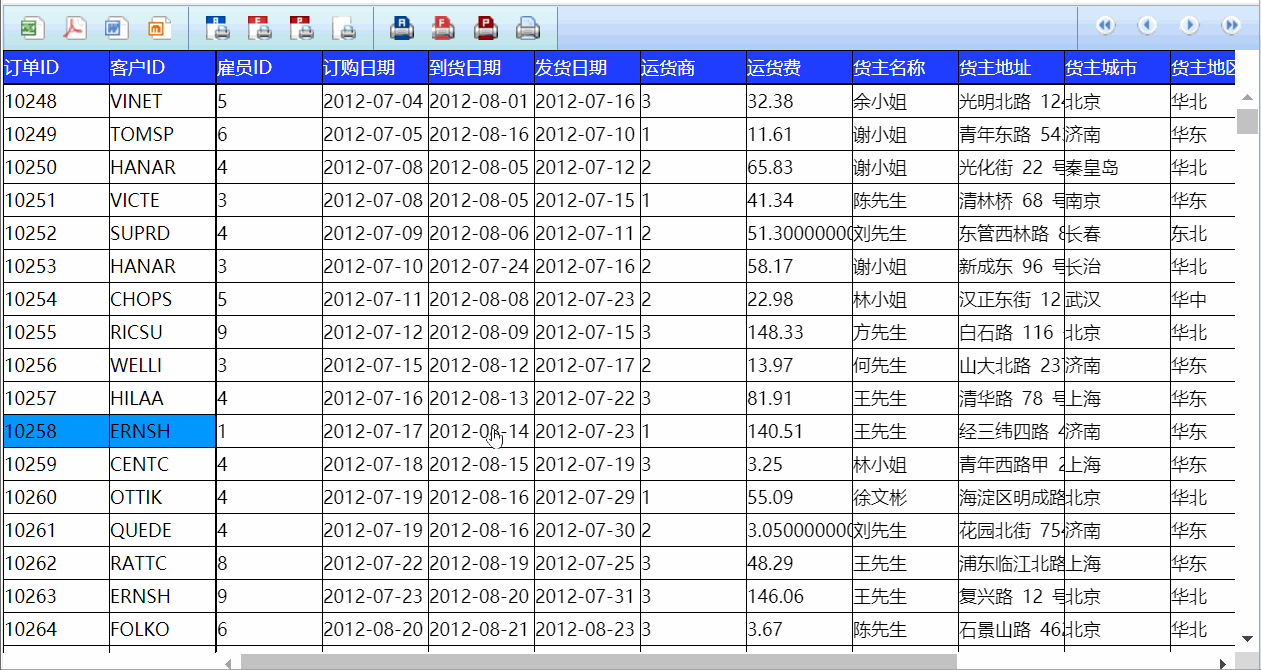Click order date 2012-07-04
Image resolution: width=1261 pixels, height=670 pixels.
[375, 101]
